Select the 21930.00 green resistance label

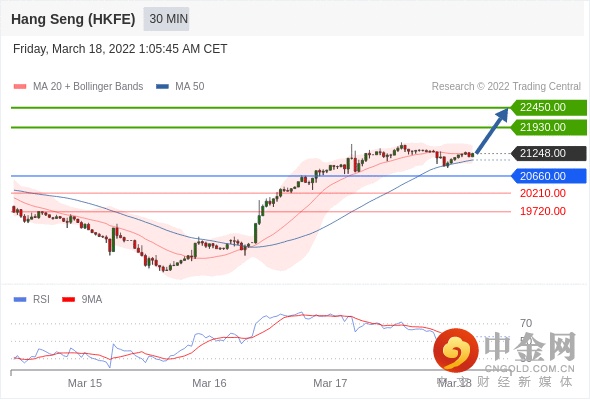(x=548, y=128)
